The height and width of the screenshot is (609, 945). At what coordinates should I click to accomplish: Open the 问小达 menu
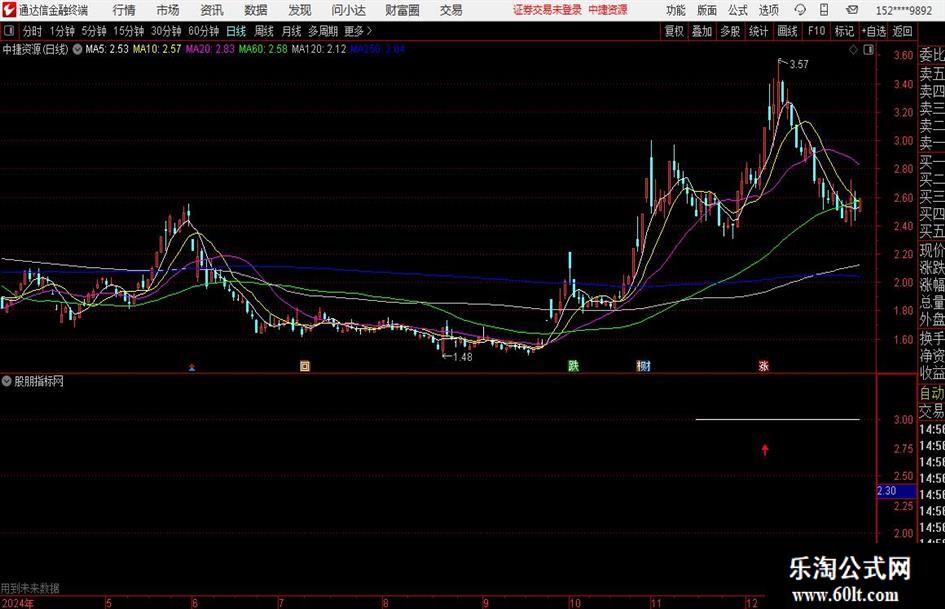click(x=348, y=10)
